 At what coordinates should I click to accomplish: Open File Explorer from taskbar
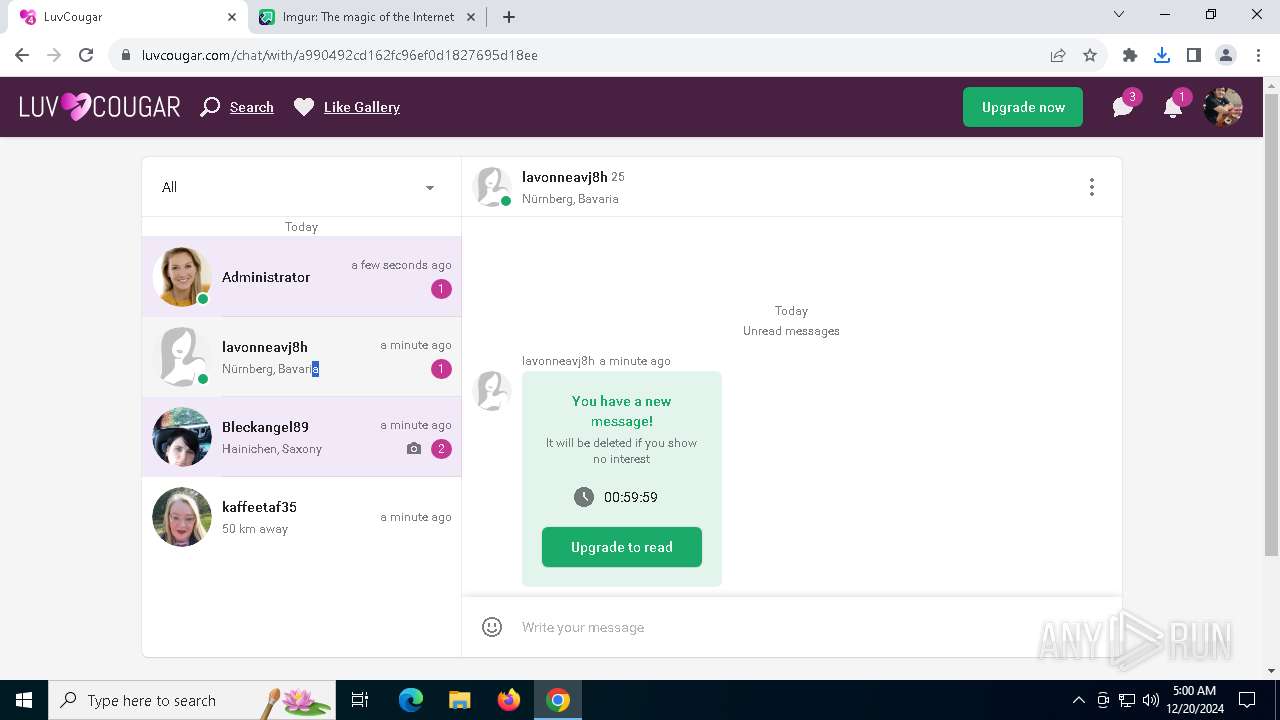(460, 700)
